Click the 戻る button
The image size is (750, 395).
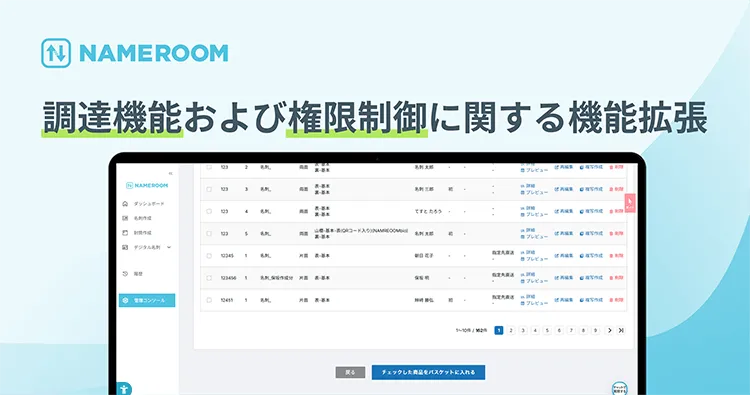click(351, 373)
